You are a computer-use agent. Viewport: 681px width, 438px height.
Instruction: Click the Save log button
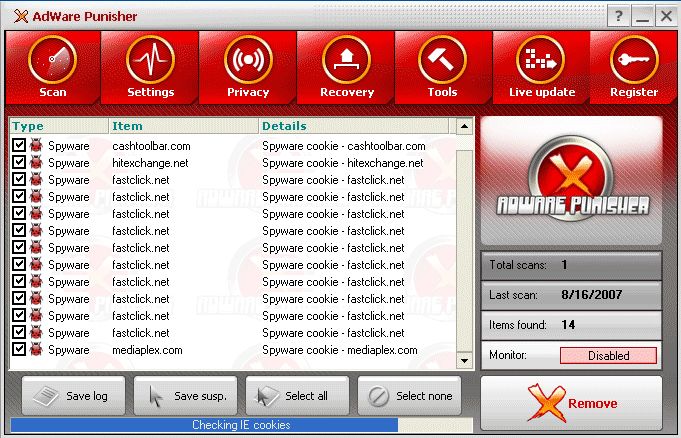73,396
